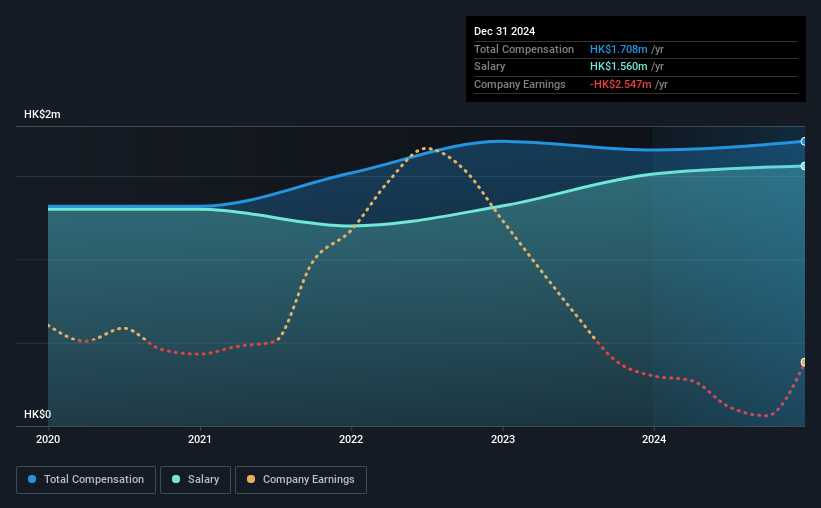Select the 2024 x-axis label

(654, 439)
